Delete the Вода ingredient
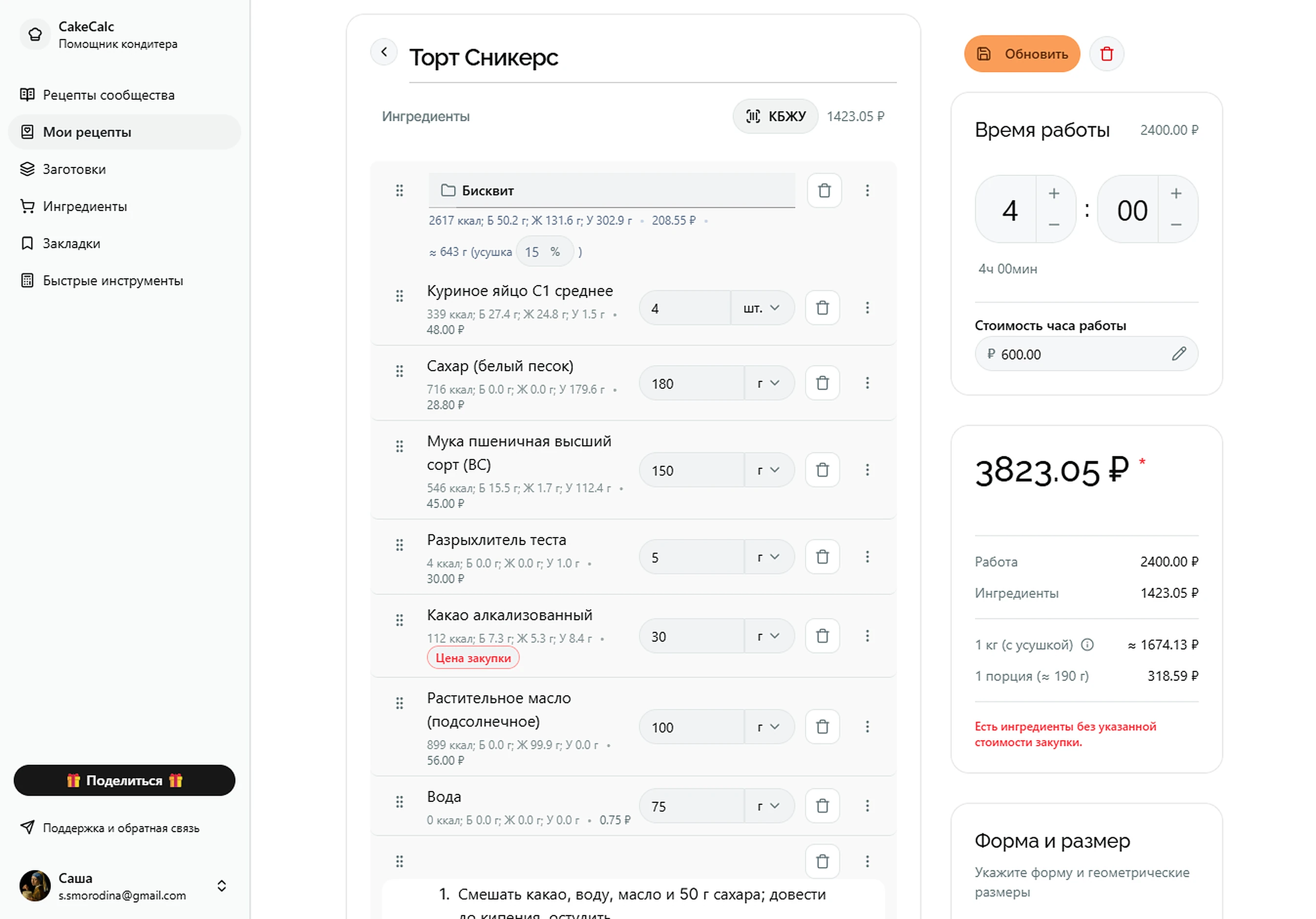Screen dimensions: 1316x919 coord(823,806)
